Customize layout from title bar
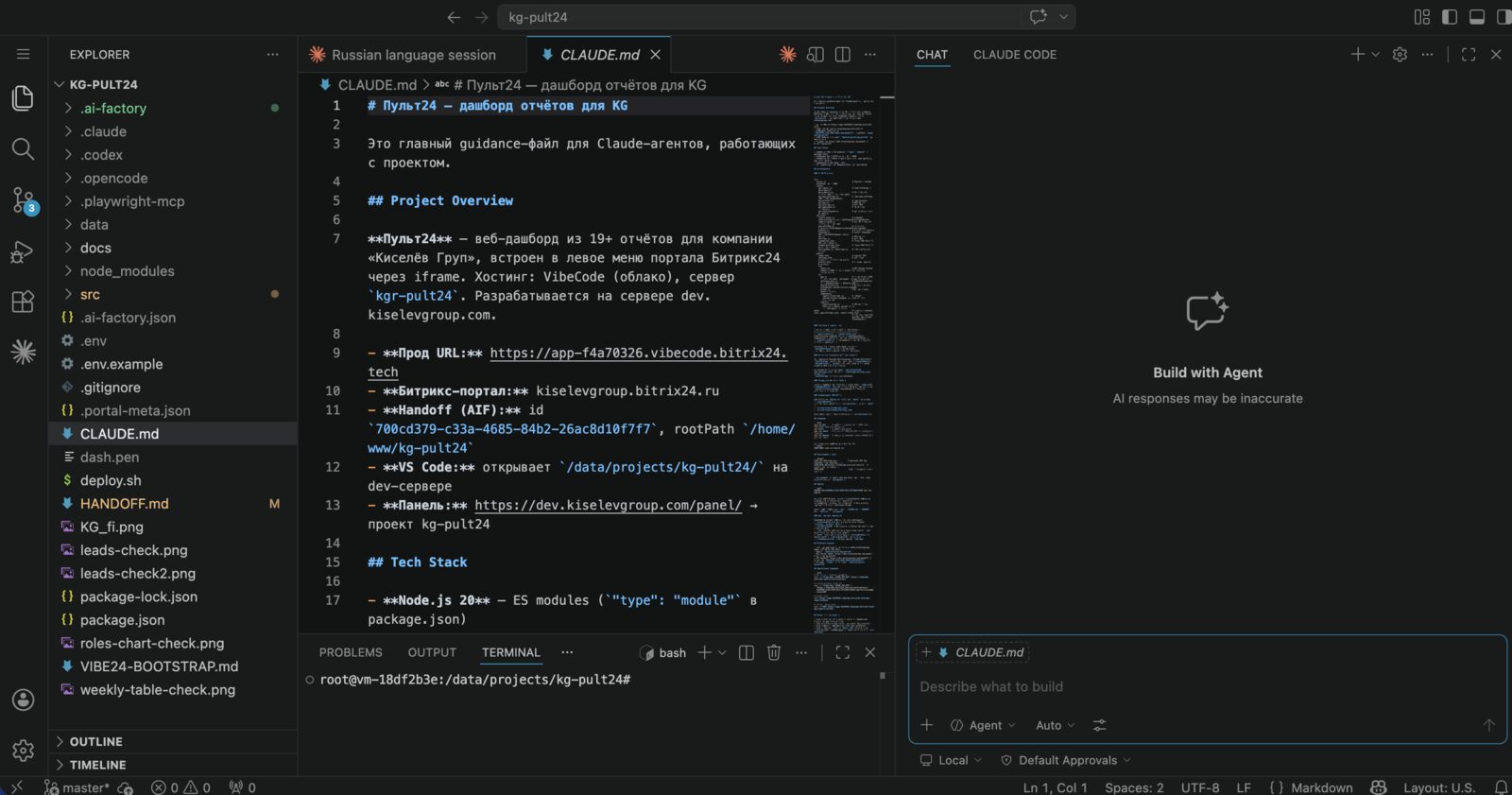The width and height of the screenshot is (1512, 795). click(1422, 17)
